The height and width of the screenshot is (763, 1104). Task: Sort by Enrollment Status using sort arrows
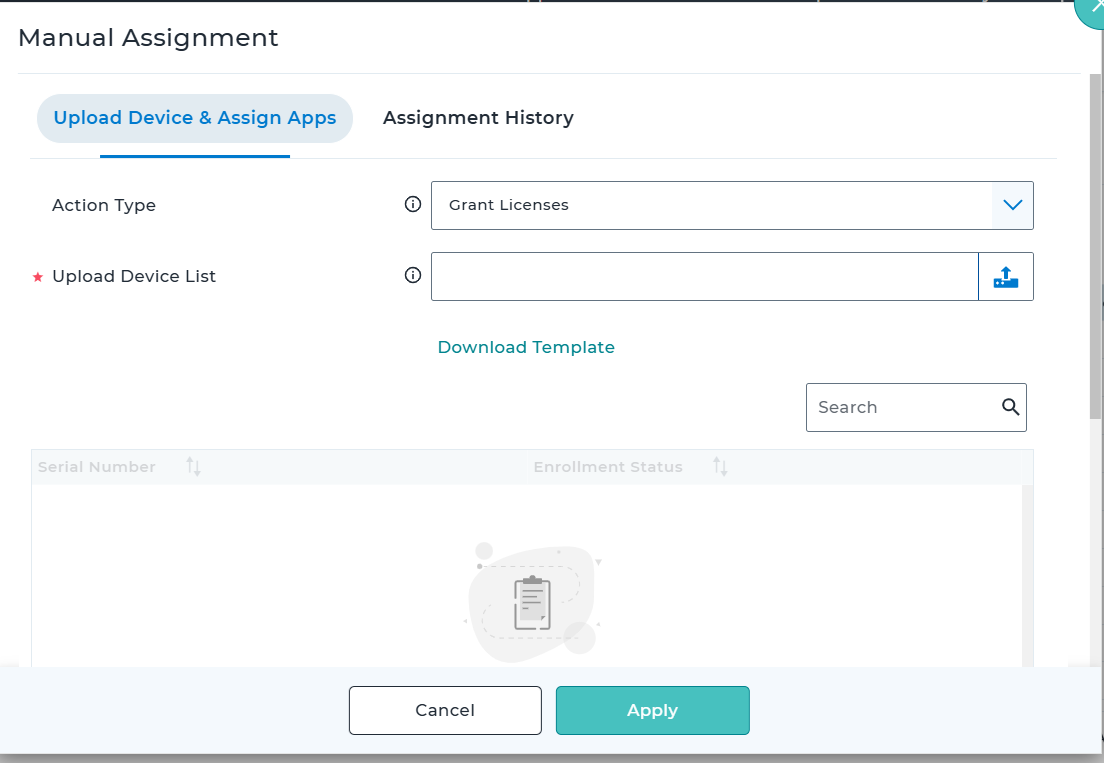720,467
